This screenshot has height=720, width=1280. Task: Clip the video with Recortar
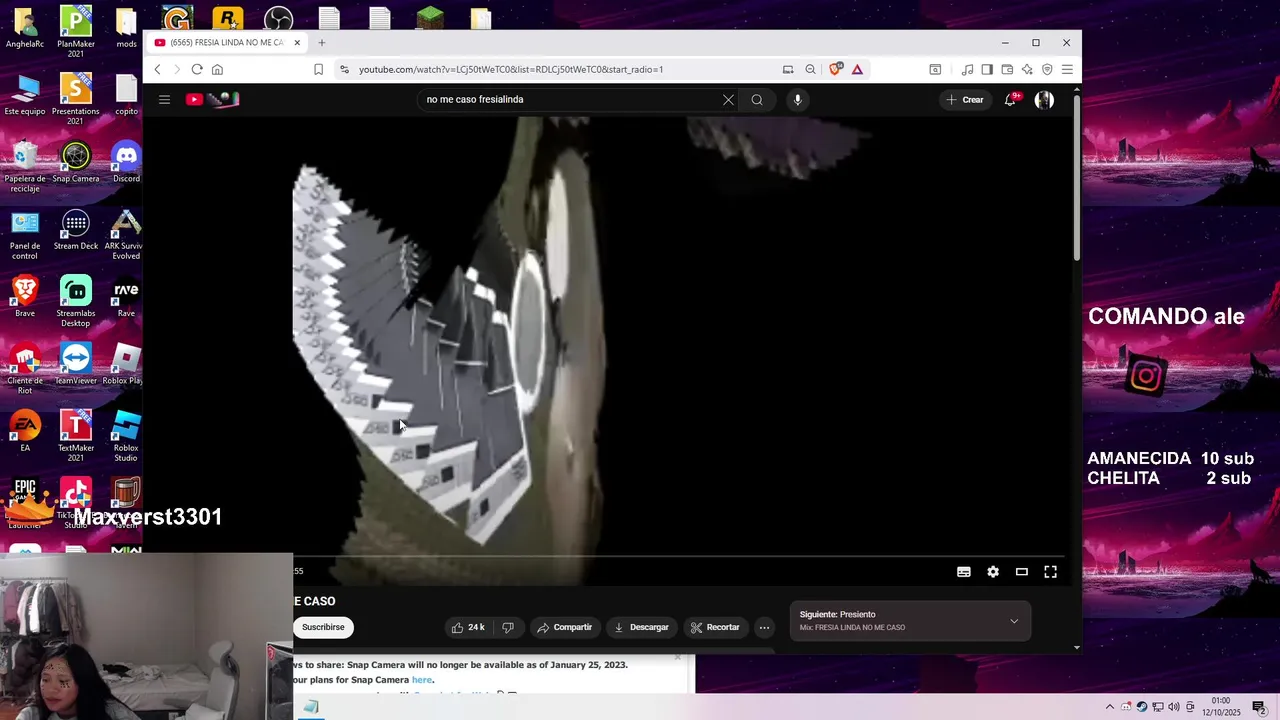[715, 627]
